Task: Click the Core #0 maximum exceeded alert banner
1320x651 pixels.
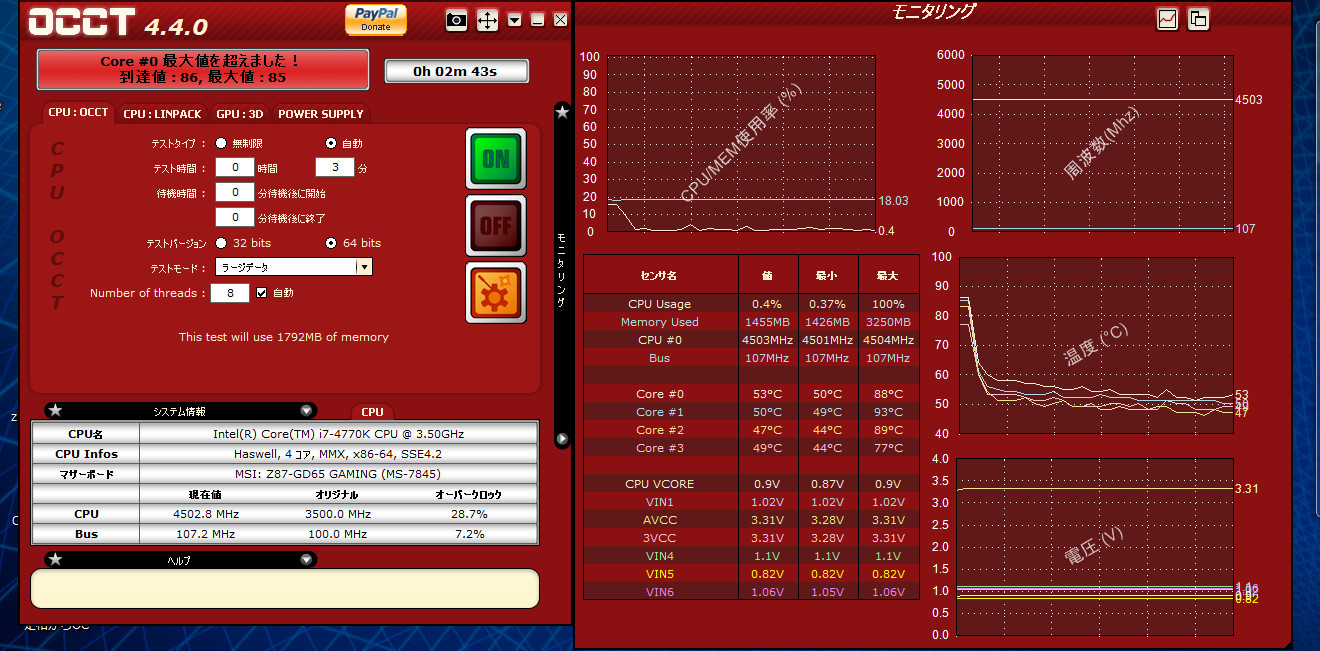Action: [203, 69]
